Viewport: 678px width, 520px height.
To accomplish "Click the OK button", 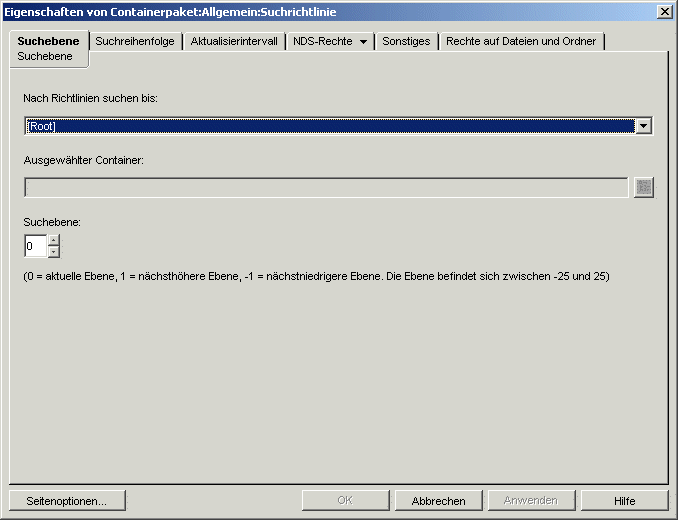I will point(345,501).
